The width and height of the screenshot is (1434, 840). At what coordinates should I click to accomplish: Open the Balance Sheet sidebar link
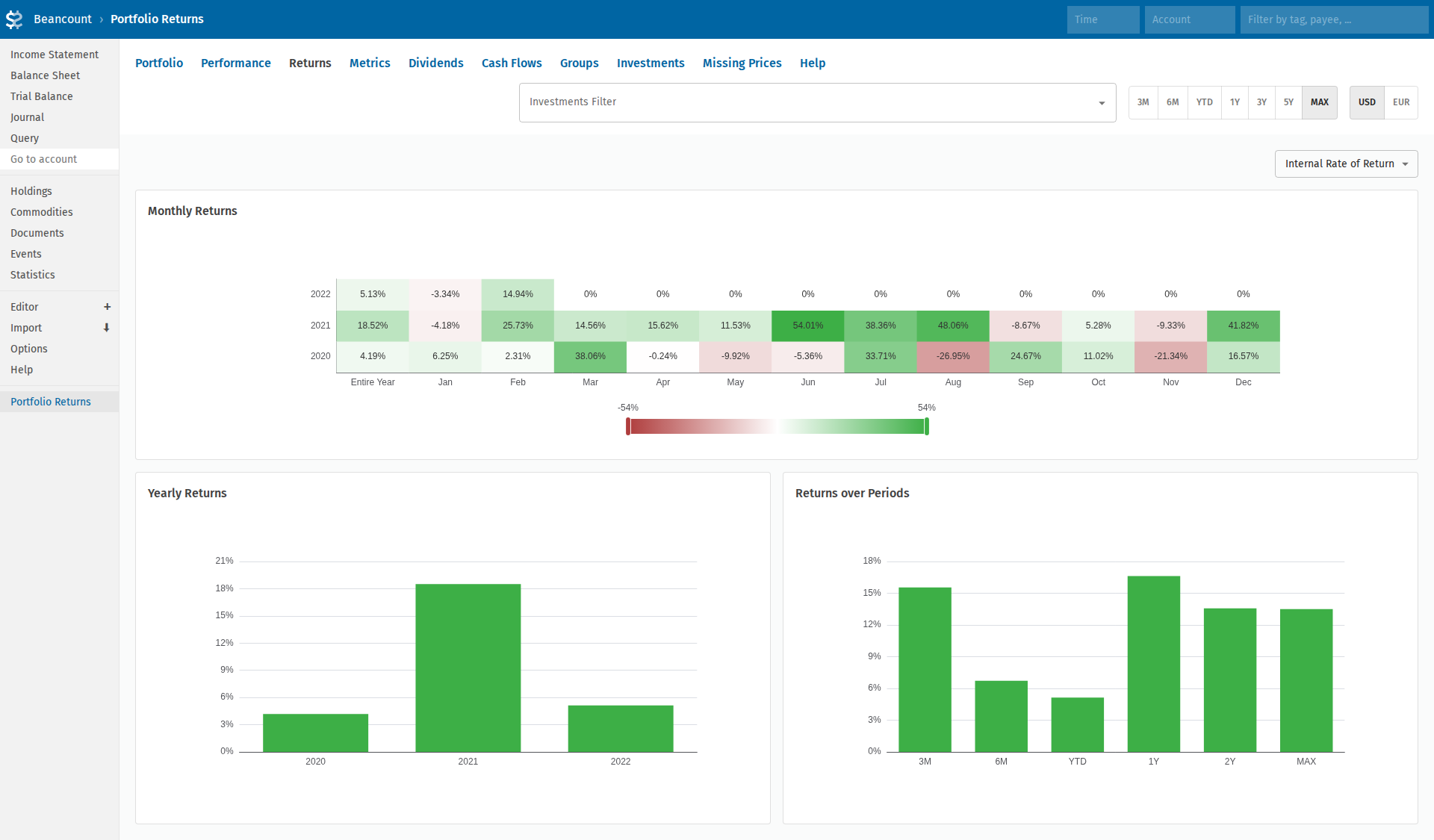pyautogui.click(x=45, y=75)
